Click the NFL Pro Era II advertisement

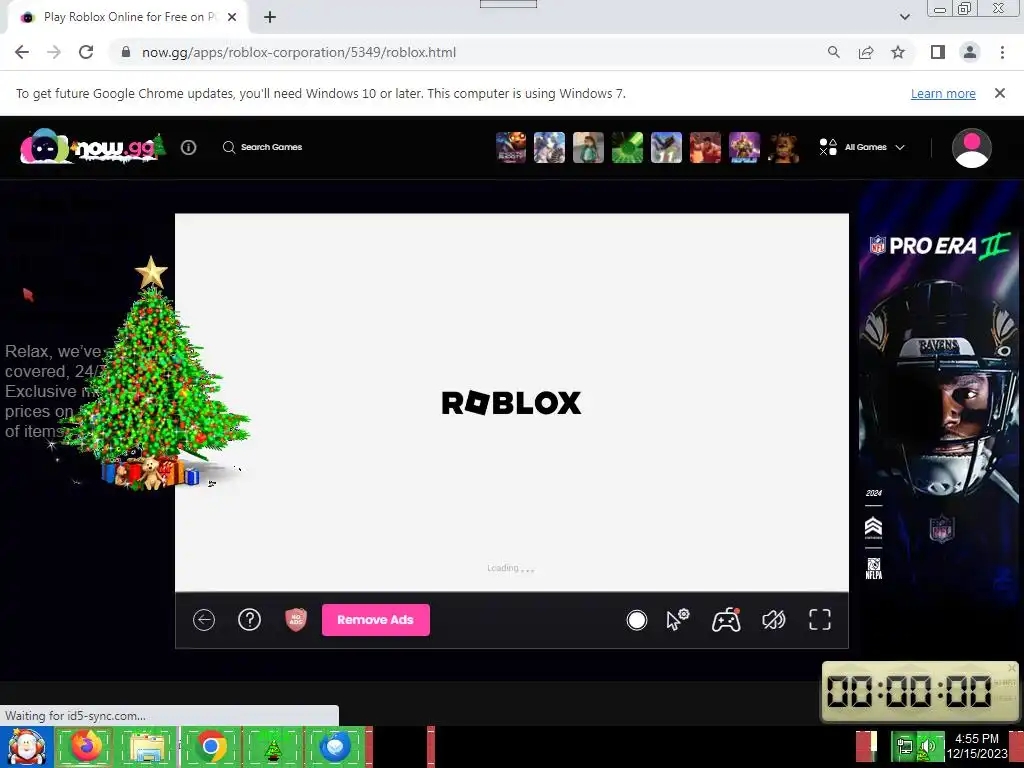(940, 392)
